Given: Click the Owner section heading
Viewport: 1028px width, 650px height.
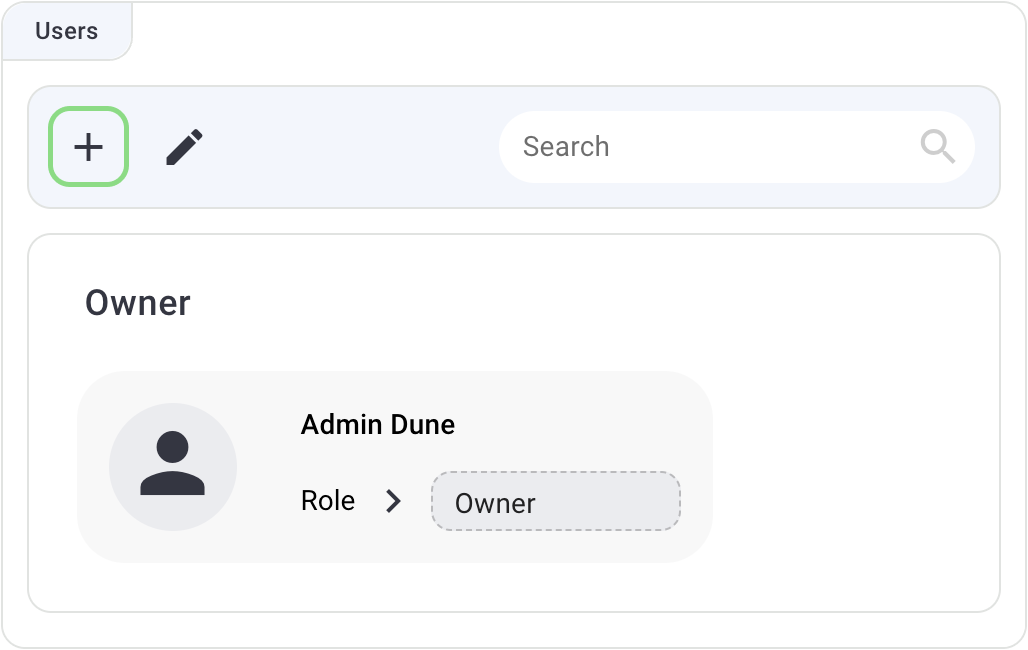Looking at the screenshot, I should [x=138, y=303].
